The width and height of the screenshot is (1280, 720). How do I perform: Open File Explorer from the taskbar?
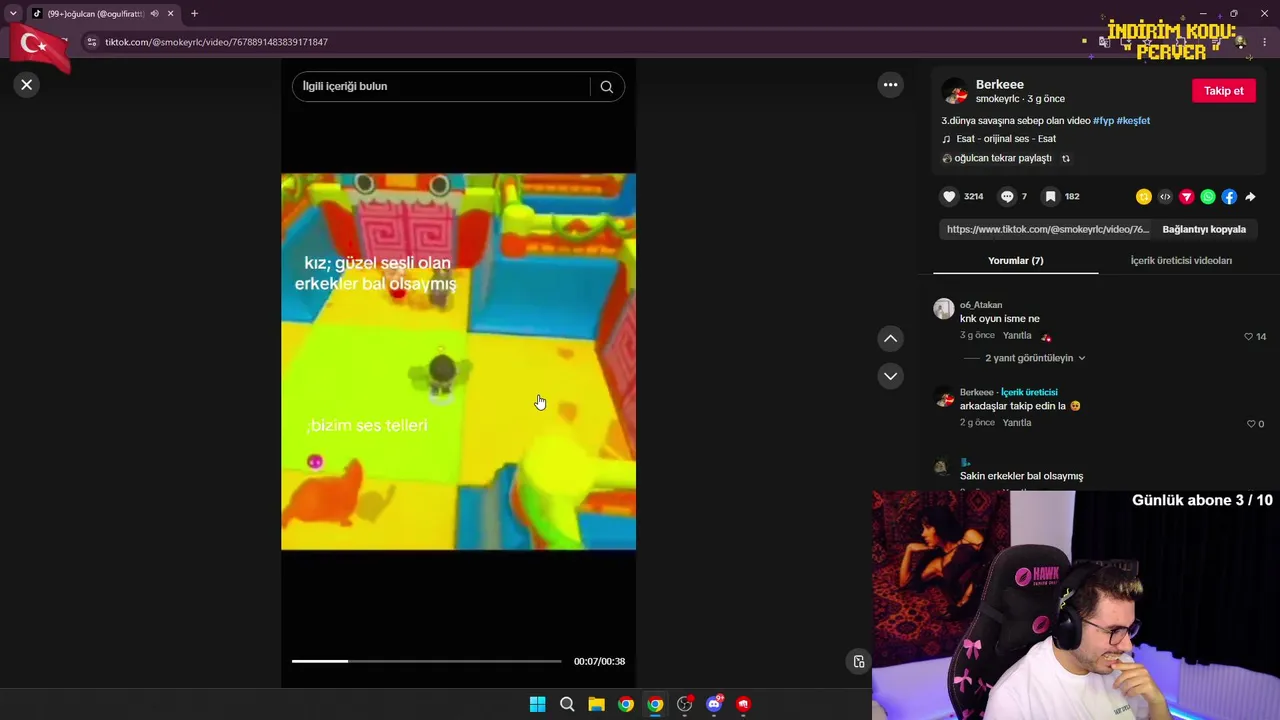coord(596,704)
